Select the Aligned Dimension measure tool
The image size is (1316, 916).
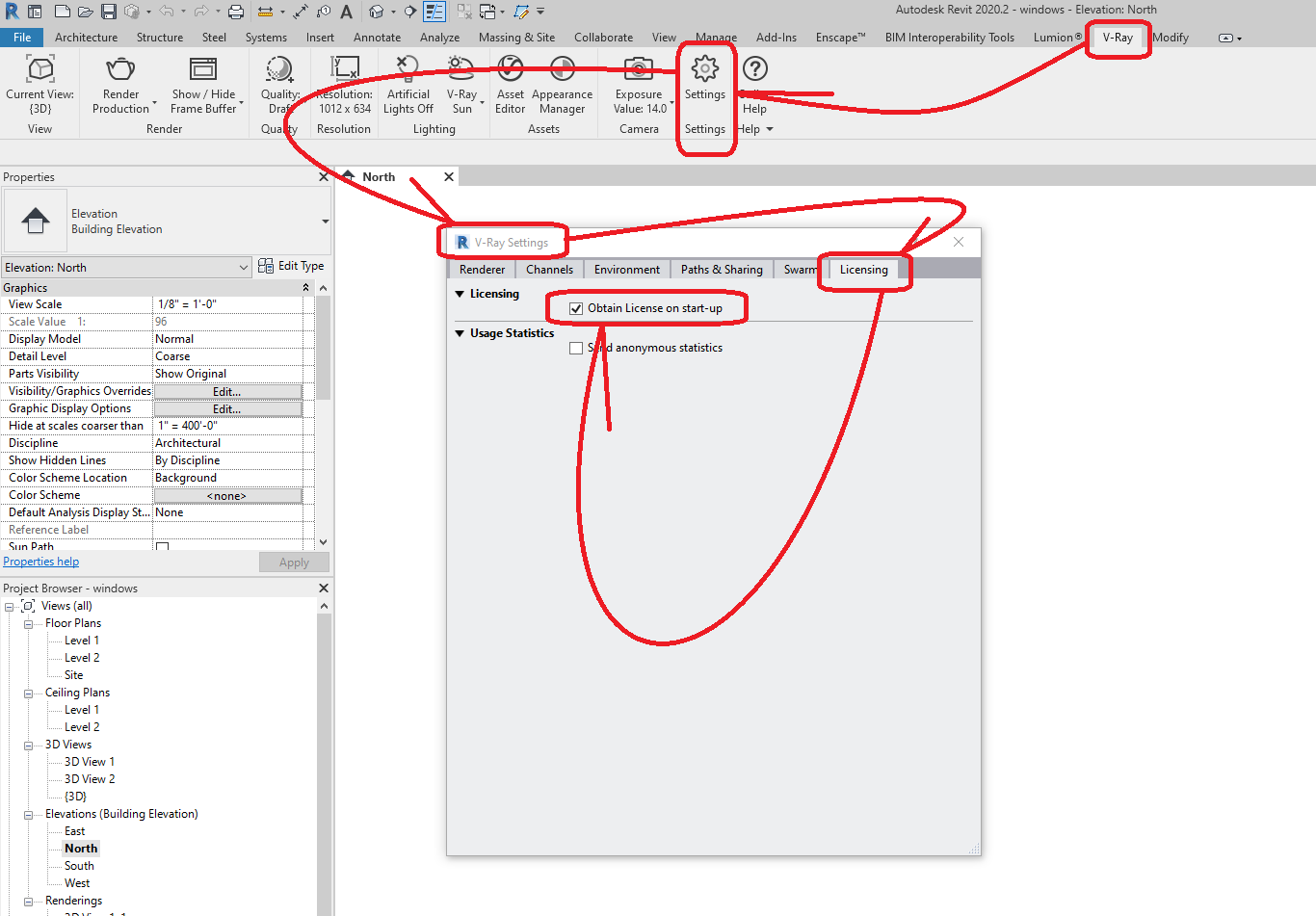click(301, 12)
